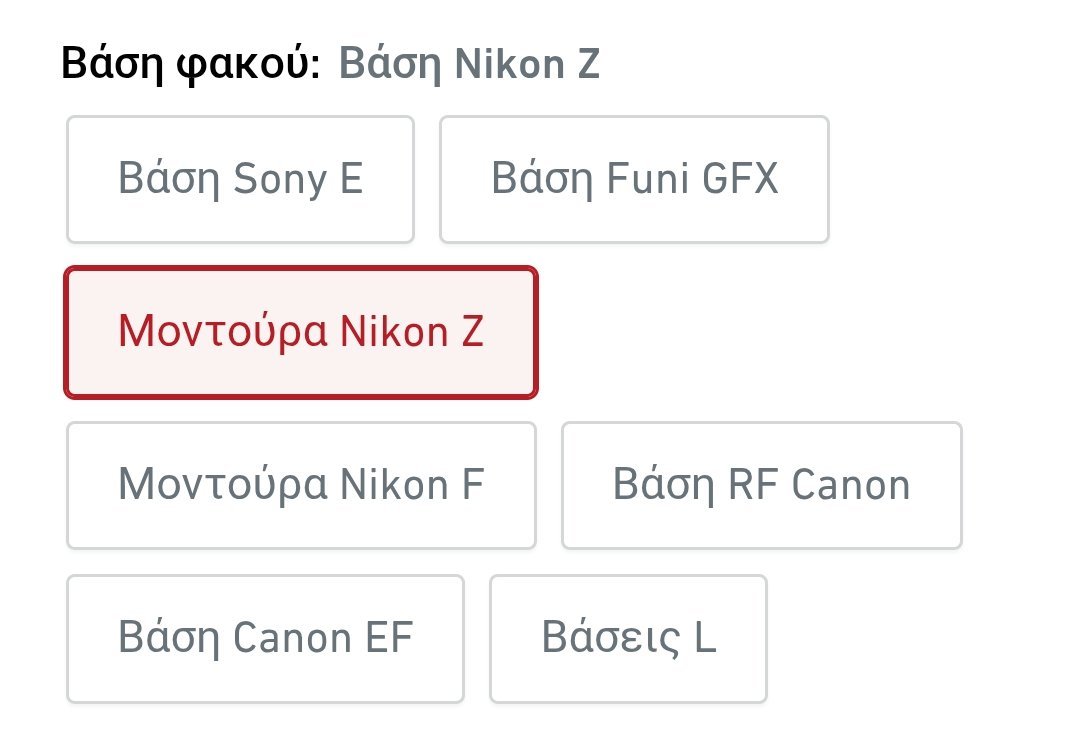Click the gray "Βάση Nikon Z" header text
The height and width of the screenshot is (749, 1074).
(x=469, y=65)
